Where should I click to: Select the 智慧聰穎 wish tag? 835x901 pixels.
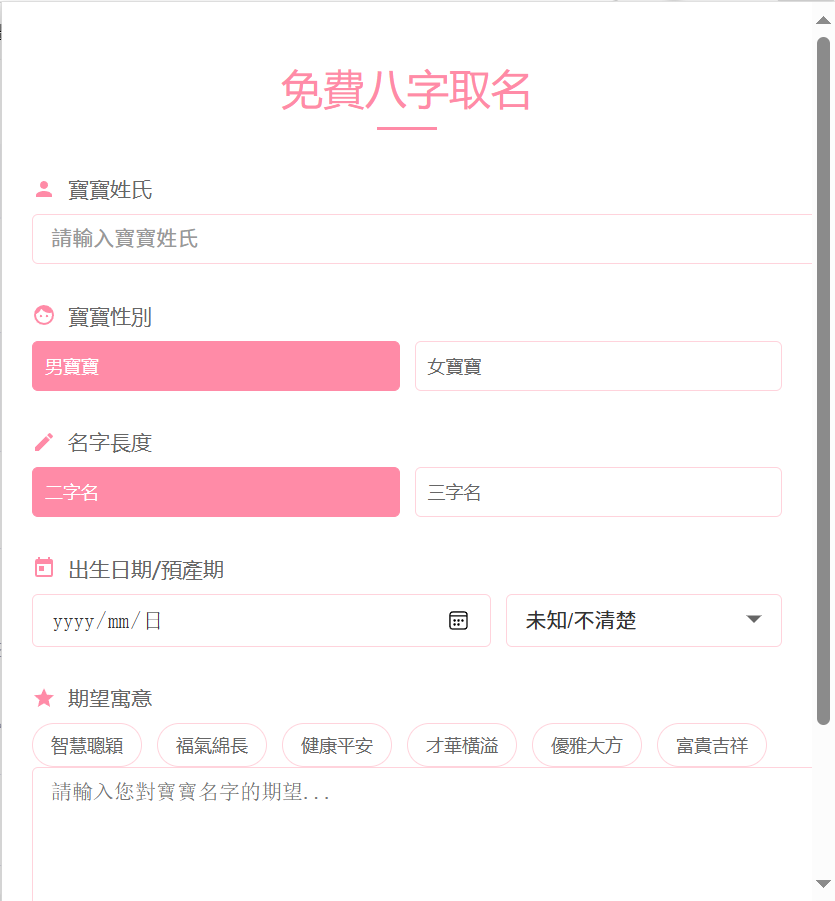(86, 744)
